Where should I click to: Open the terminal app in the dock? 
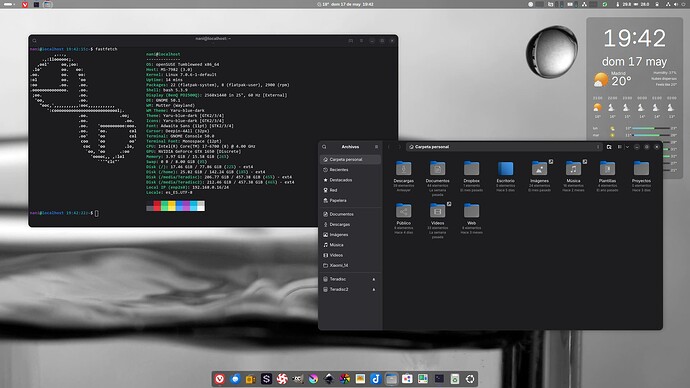pyautogui.click(x=439, y=379)
